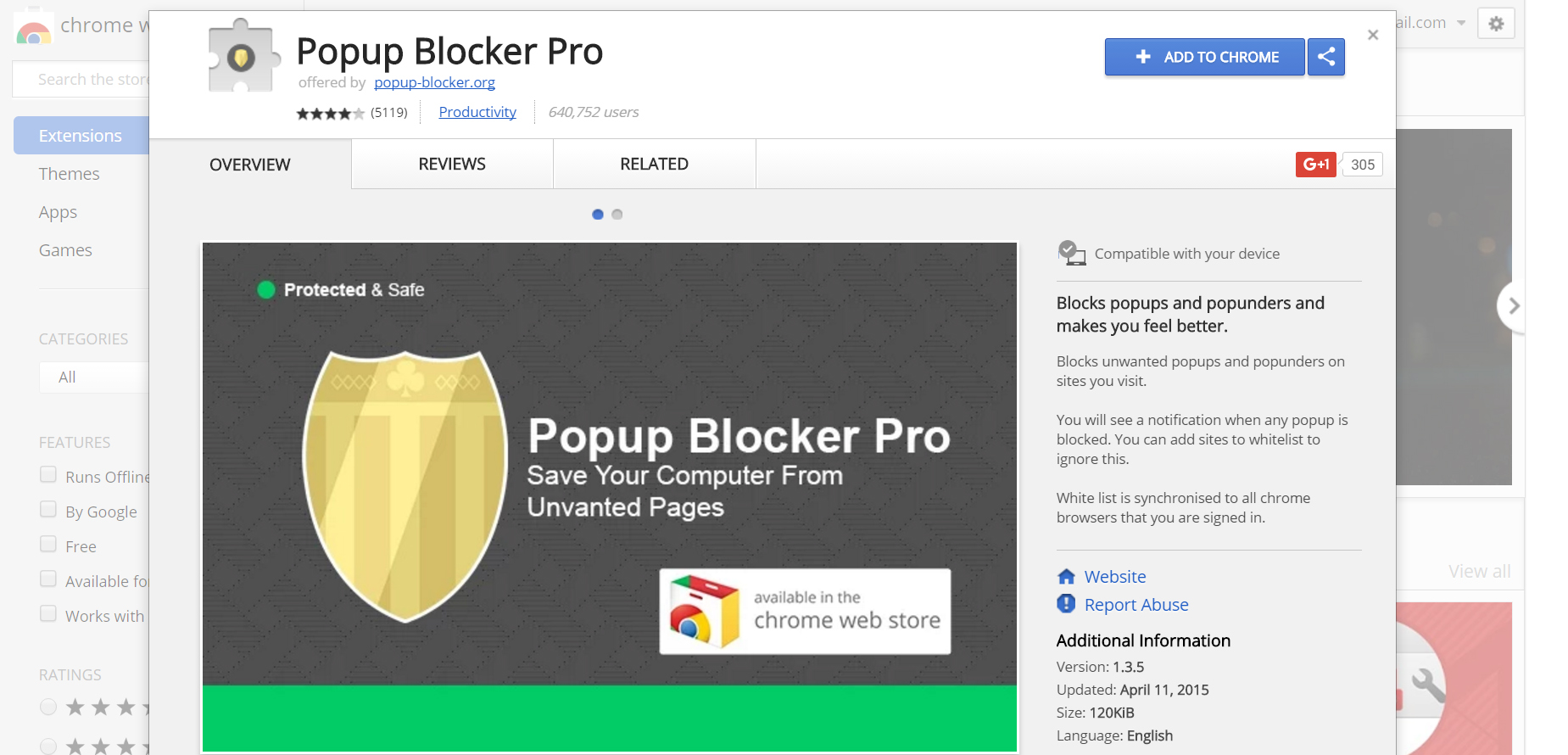Screen dimensions: 1568x755
Task: Click the Report Abuse exclamation icon
Action: click(1066, 604)
